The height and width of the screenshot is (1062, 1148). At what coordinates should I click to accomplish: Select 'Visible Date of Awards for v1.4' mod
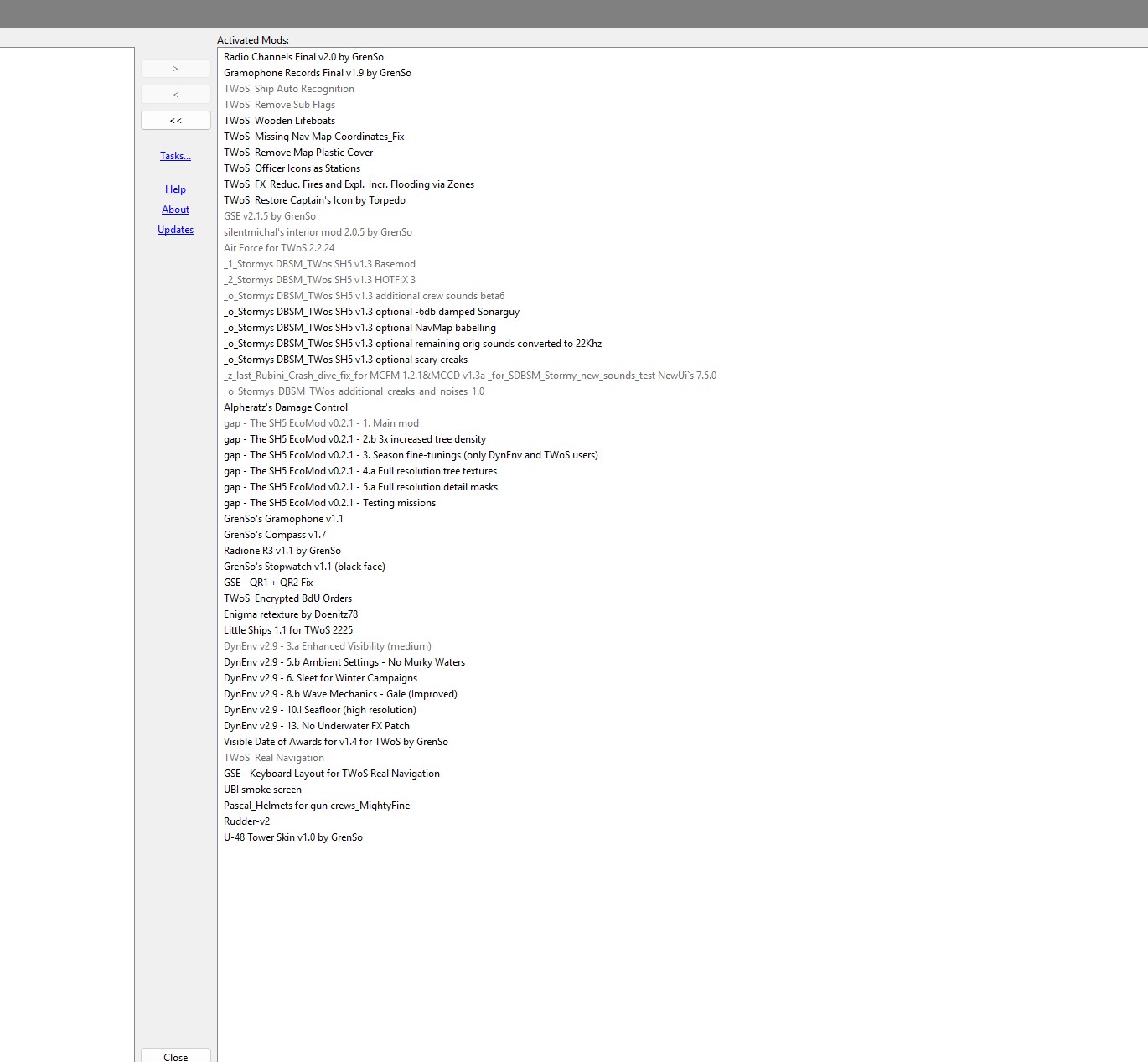point(336,742)
